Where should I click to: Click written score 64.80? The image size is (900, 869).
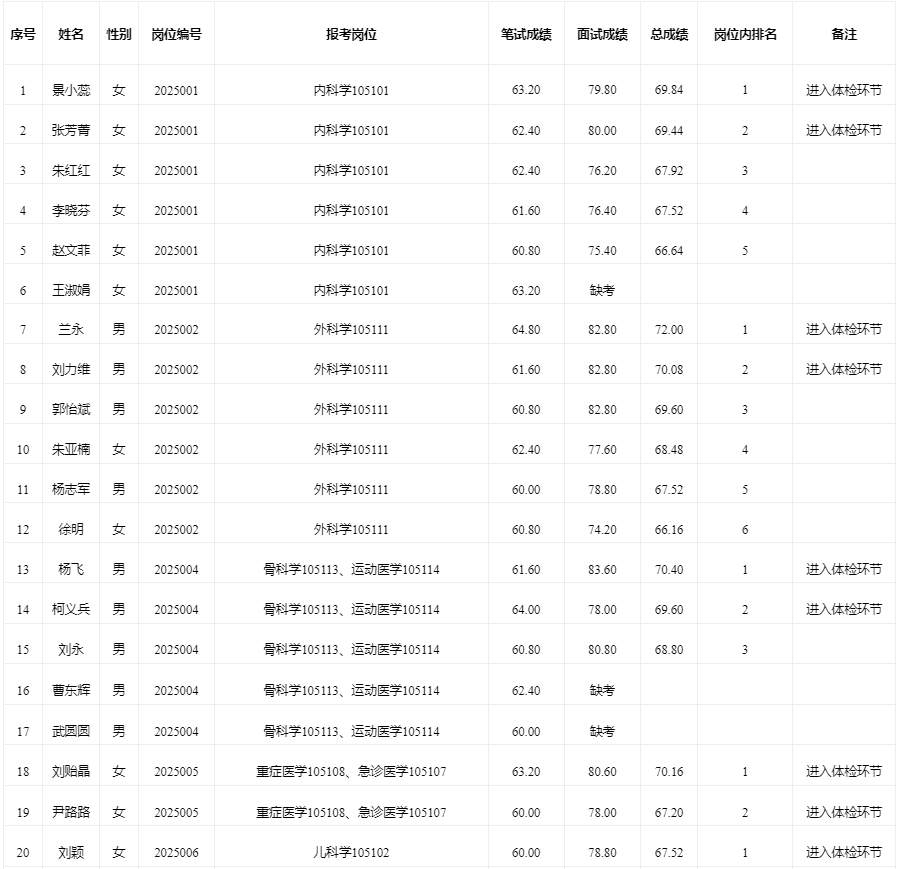pyautogui.click(x=526, y=329)
